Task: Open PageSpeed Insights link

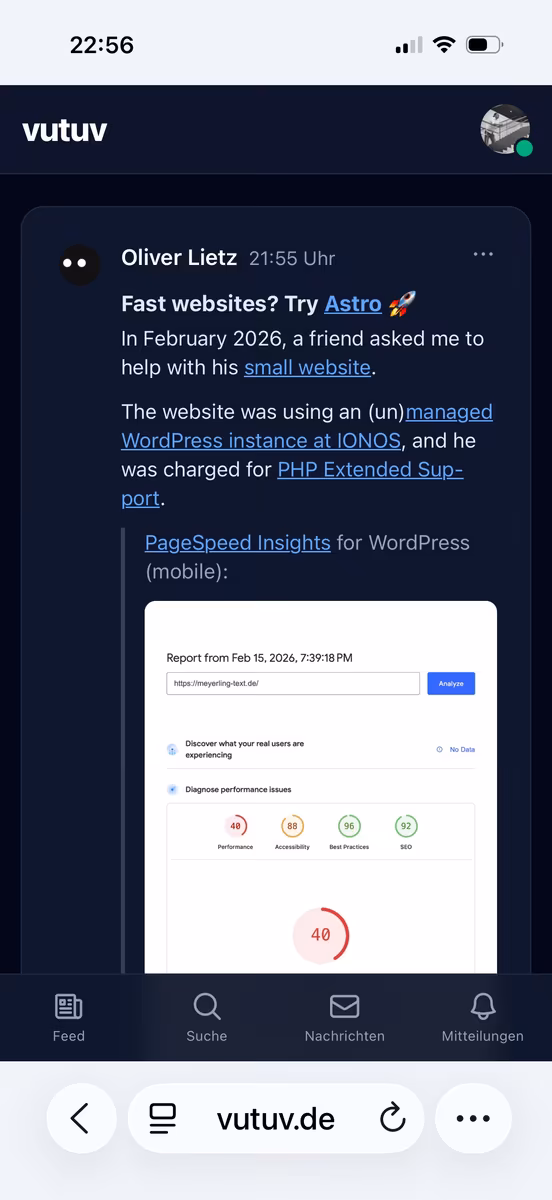Action: click(237, 543)
